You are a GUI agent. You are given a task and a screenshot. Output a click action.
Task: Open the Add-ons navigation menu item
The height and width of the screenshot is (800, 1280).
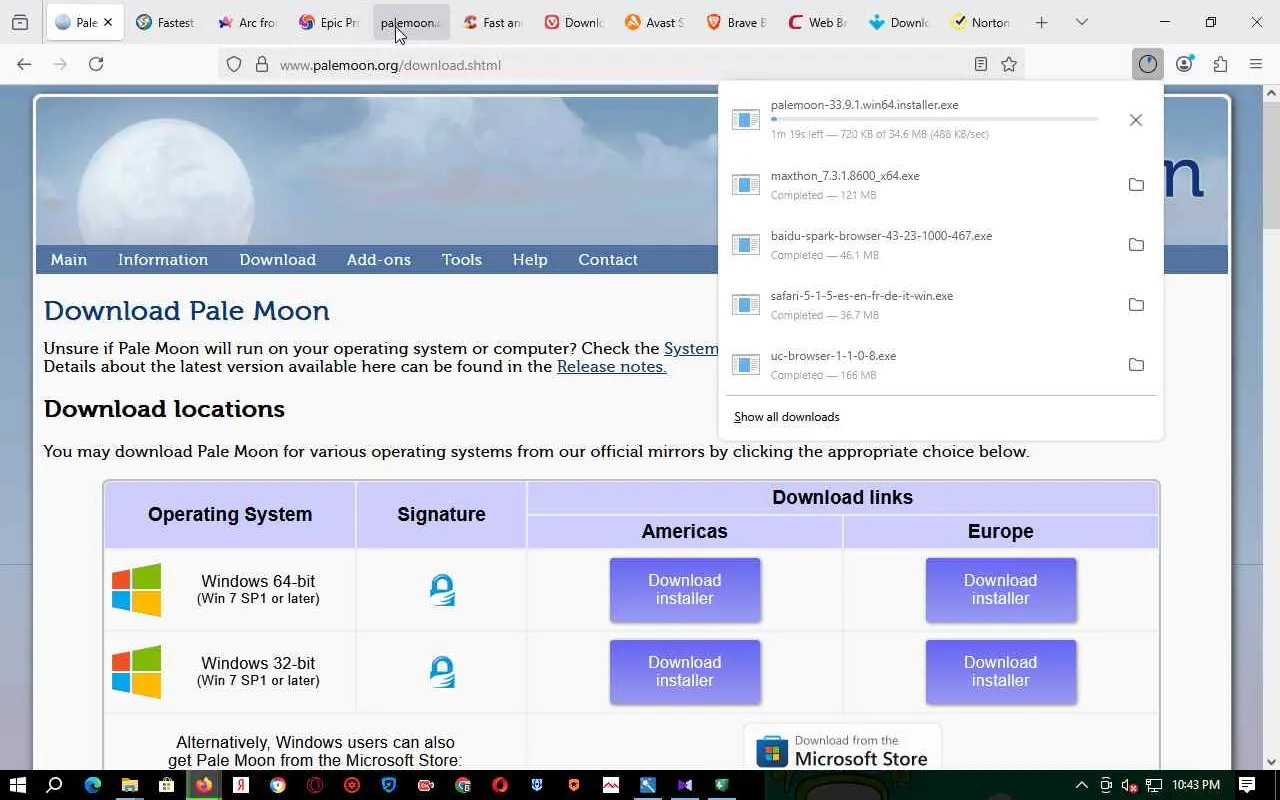[x=379, y=259]
